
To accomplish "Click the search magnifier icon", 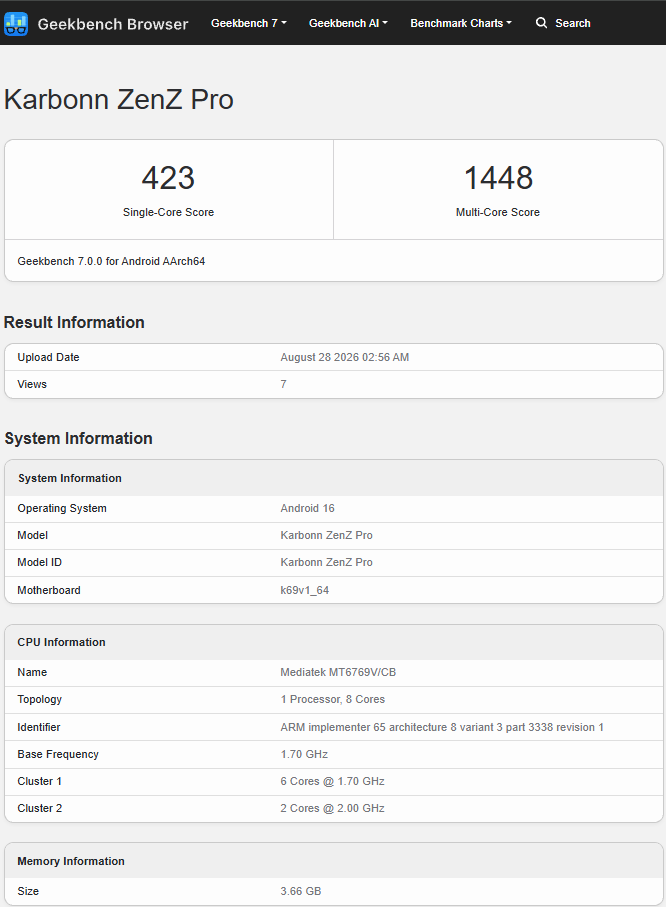I will [x=541, y=23].
